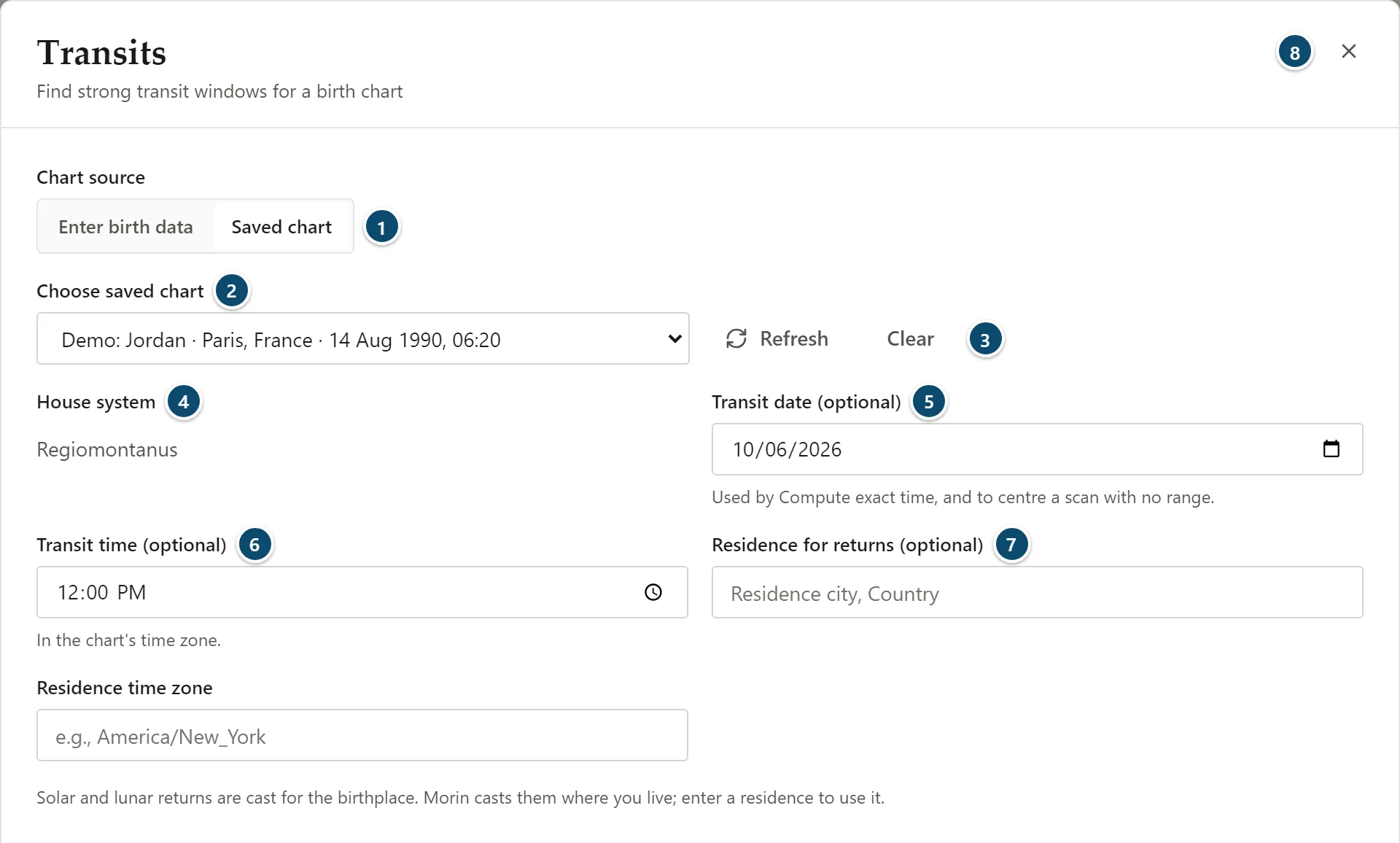
Task: Click the Solar and lunar returns note
Action: point(460,798)
